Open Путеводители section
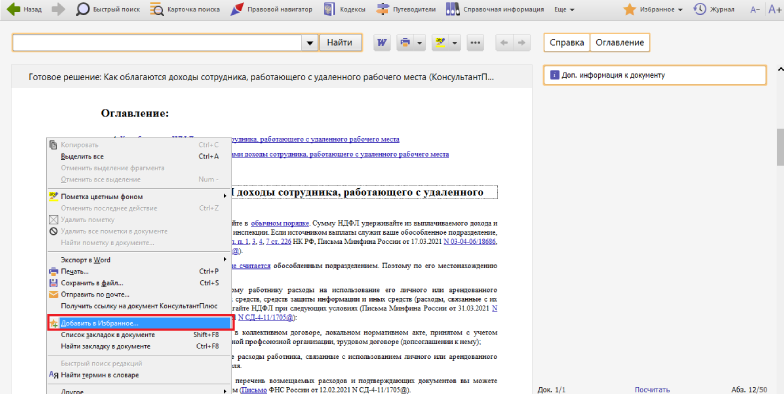The width and height of the screenshot is (784, 394). click(406, 9)
